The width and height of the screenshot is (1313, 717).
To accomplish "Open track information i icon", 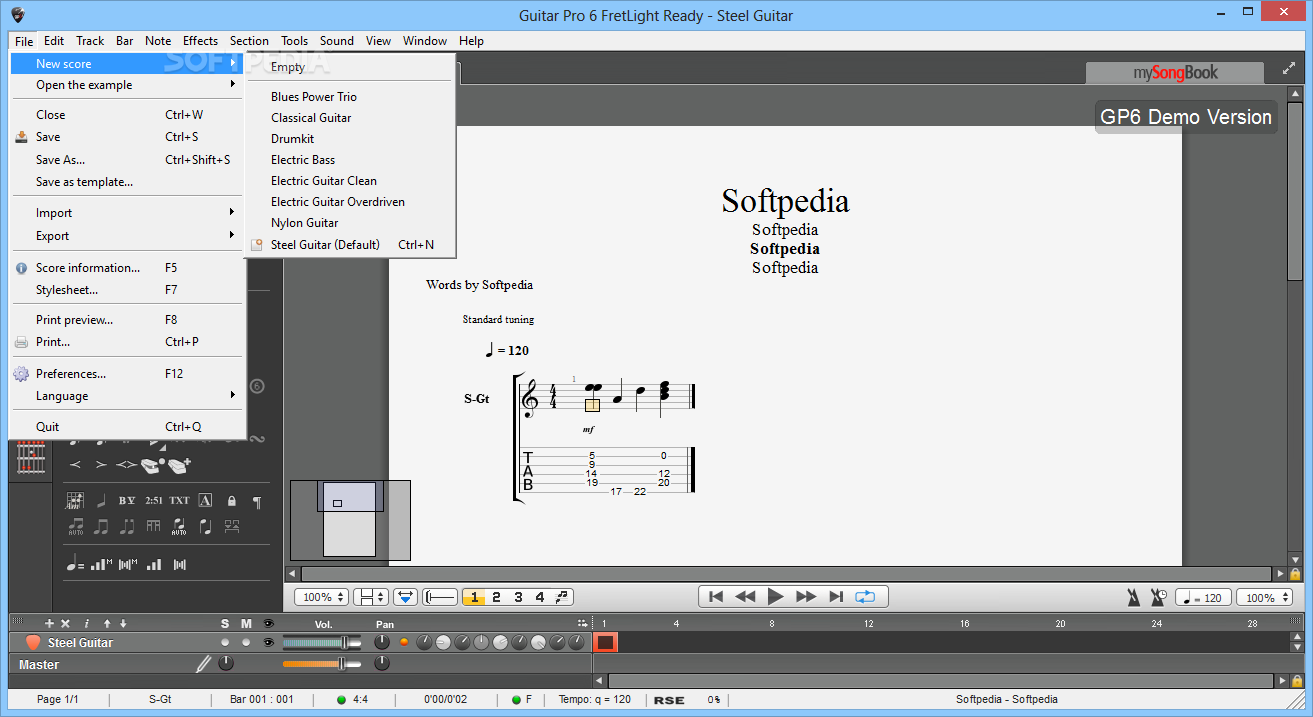I will (86, 624).
